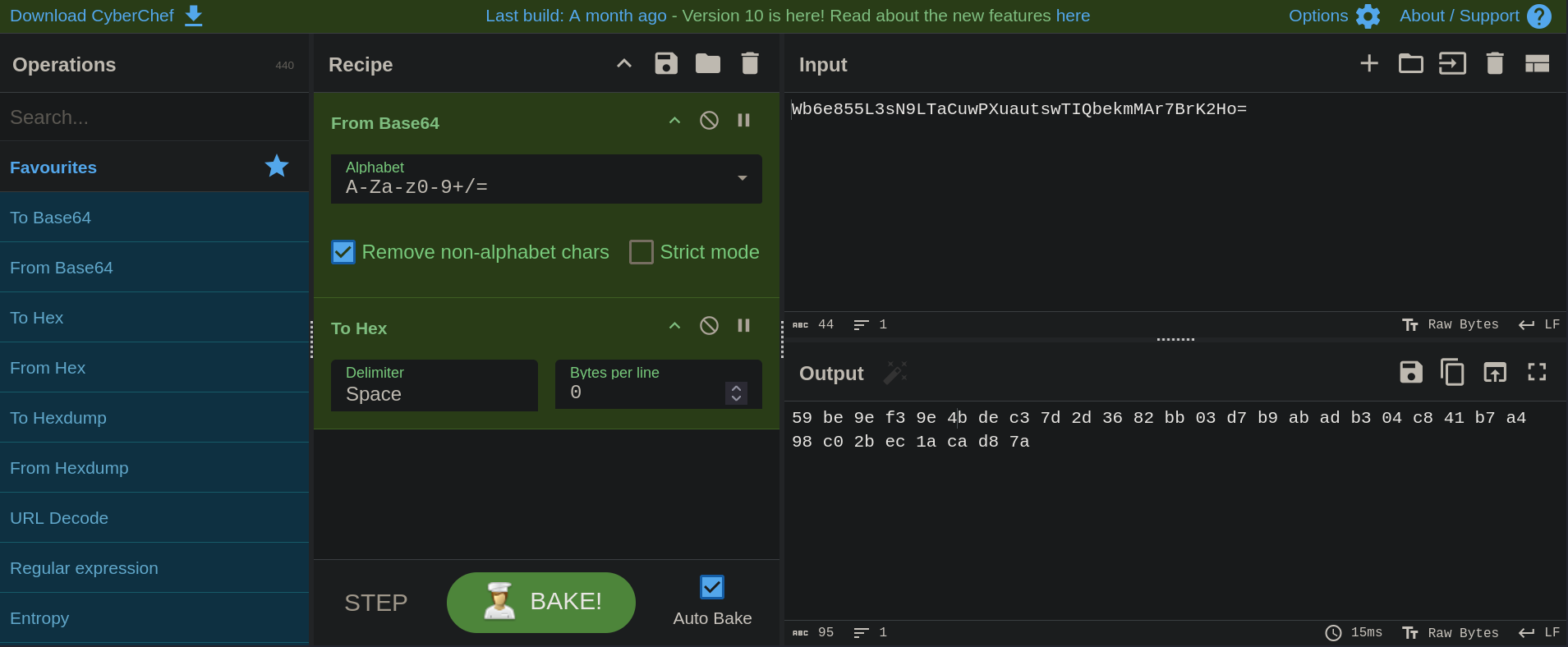Change input character encoding Raw Bytes

[1451, 324]
